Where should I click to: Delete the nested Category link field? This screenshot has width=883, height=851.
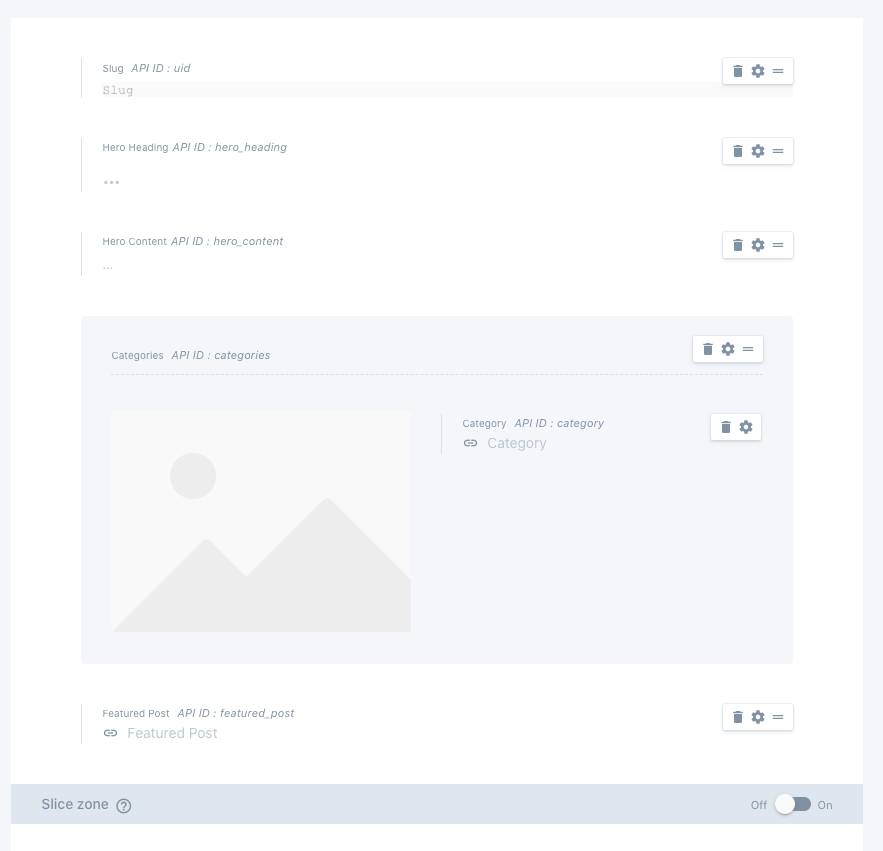click(x=726, y=427)
